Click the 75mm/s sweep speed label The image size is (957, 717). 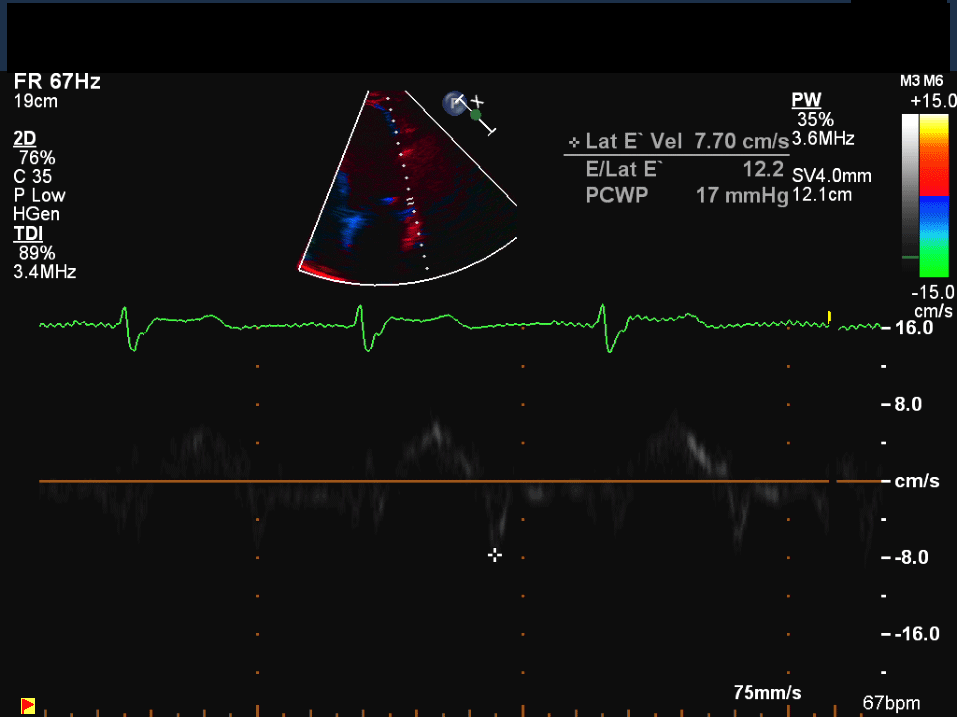(767, 693)
